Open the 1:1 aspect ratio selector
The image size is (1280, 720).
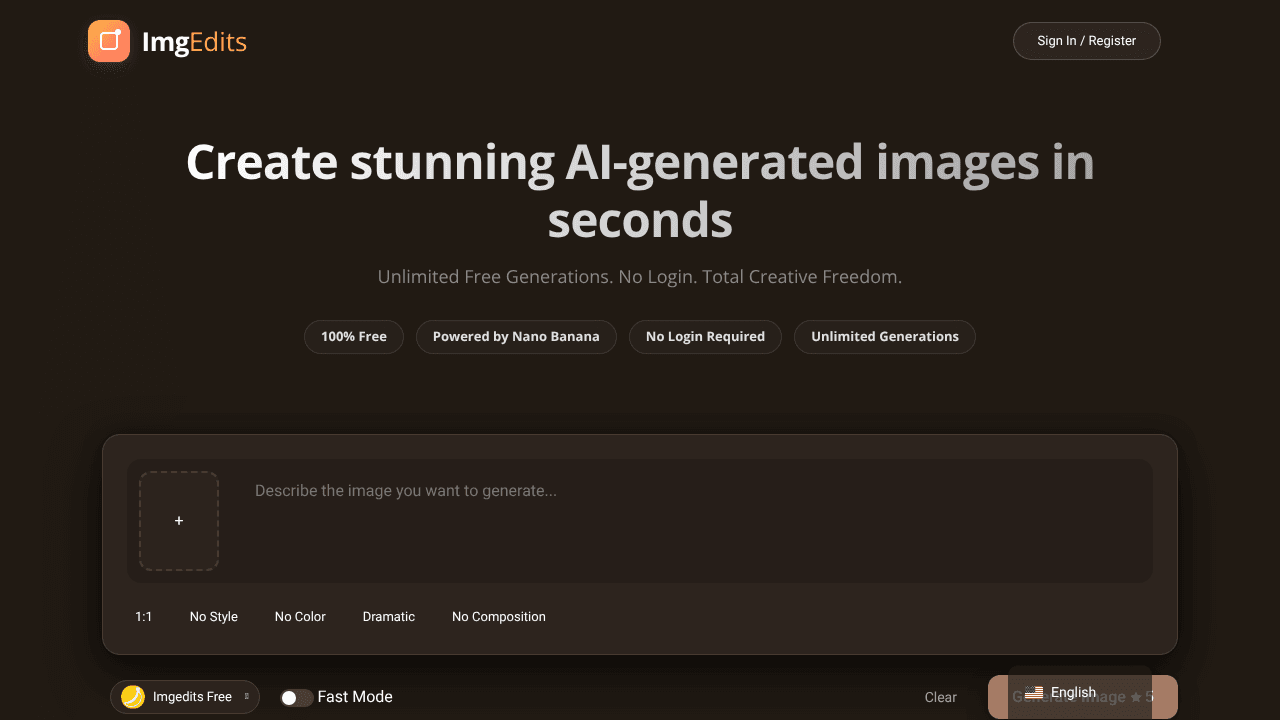(144, 617)
